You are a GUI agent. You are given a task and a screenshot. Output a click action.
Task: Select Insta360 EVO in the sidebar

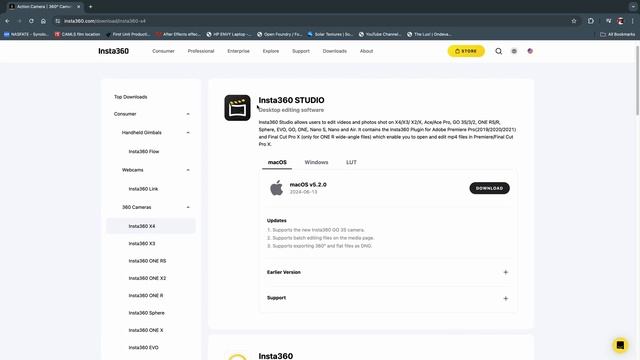pos(143,348)
